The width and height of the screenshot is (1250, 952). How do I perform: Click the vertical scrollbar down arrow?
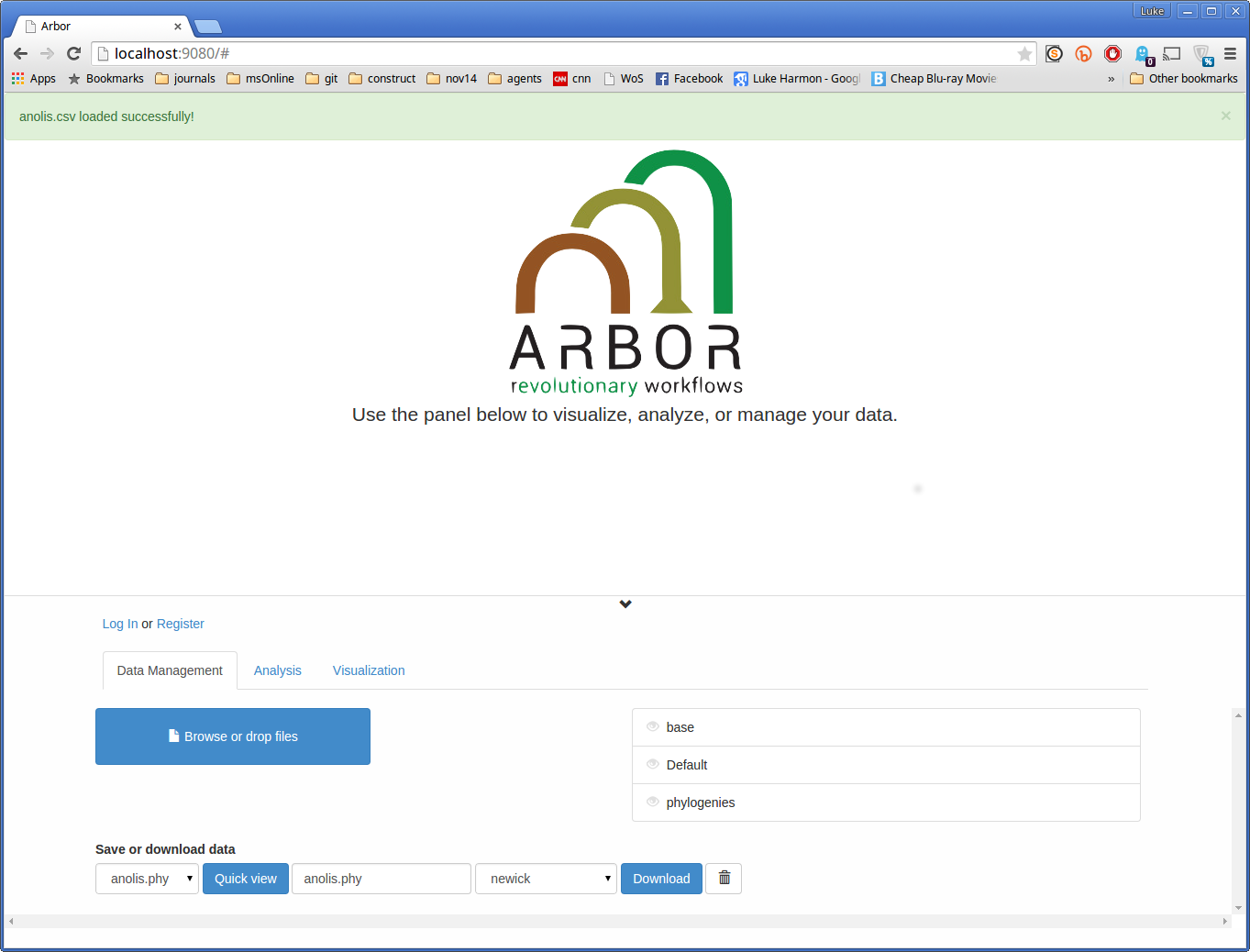pyautogui.click(x=1238, y=908)
